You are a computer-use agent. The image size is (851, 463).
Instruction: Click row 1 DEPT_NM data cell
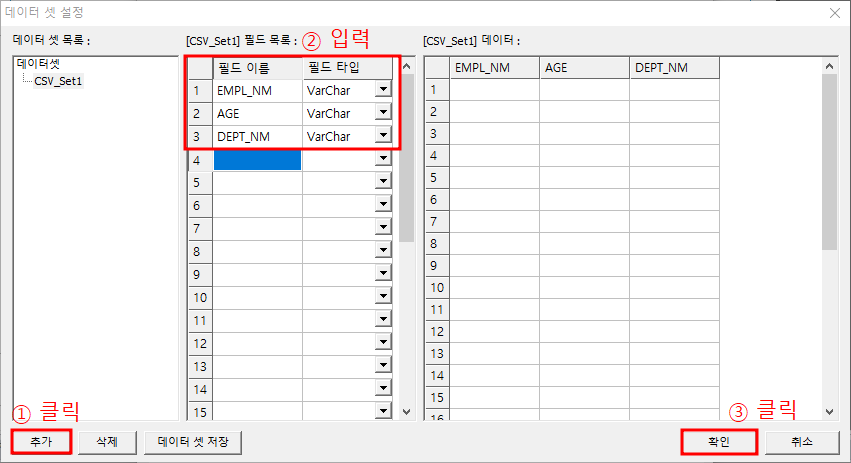(x=675, y=90)
